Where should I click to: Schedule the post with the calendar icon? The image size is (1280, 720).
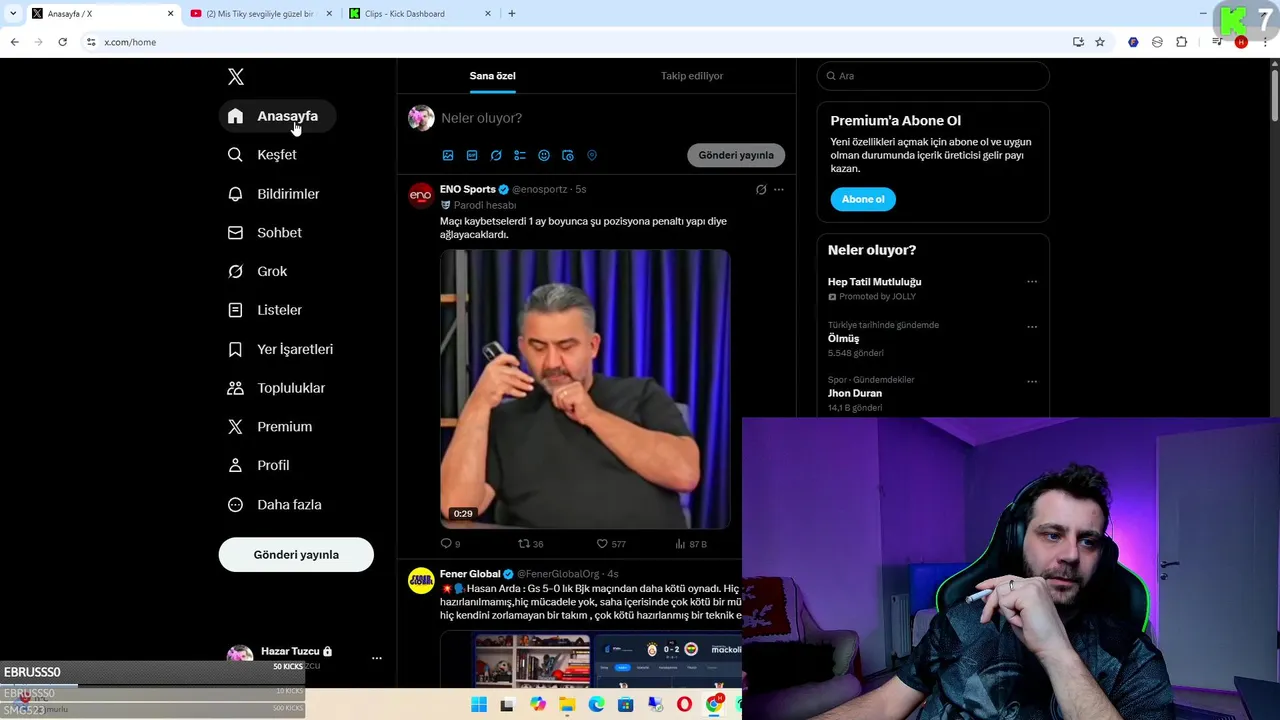coord(568,156)
